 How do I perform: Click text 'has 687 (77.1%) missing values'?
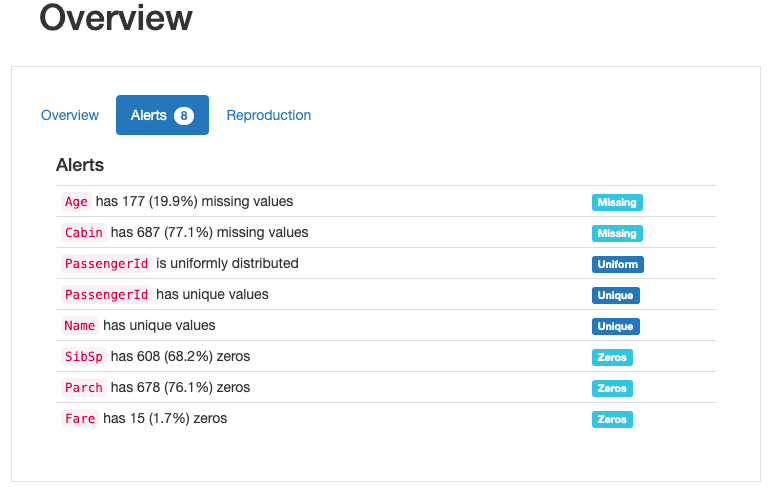210,232
